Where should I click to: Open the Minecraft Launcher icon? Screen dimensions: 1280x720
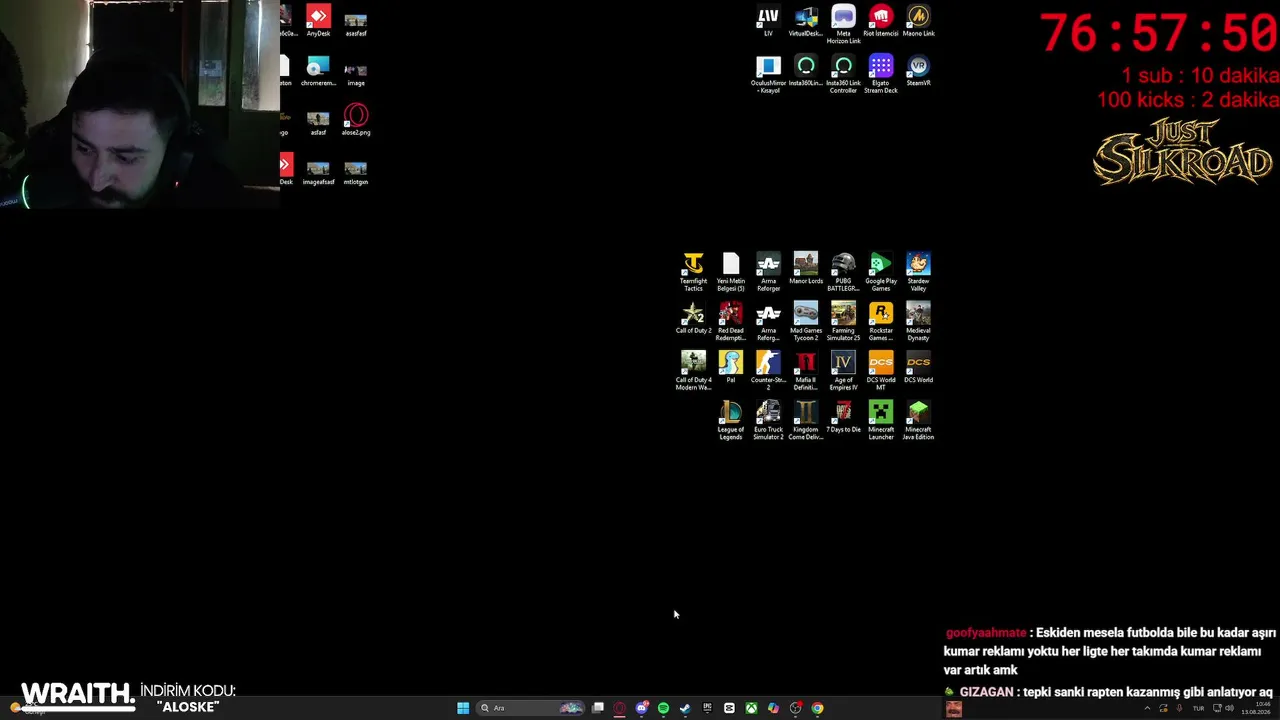[881, 421]
